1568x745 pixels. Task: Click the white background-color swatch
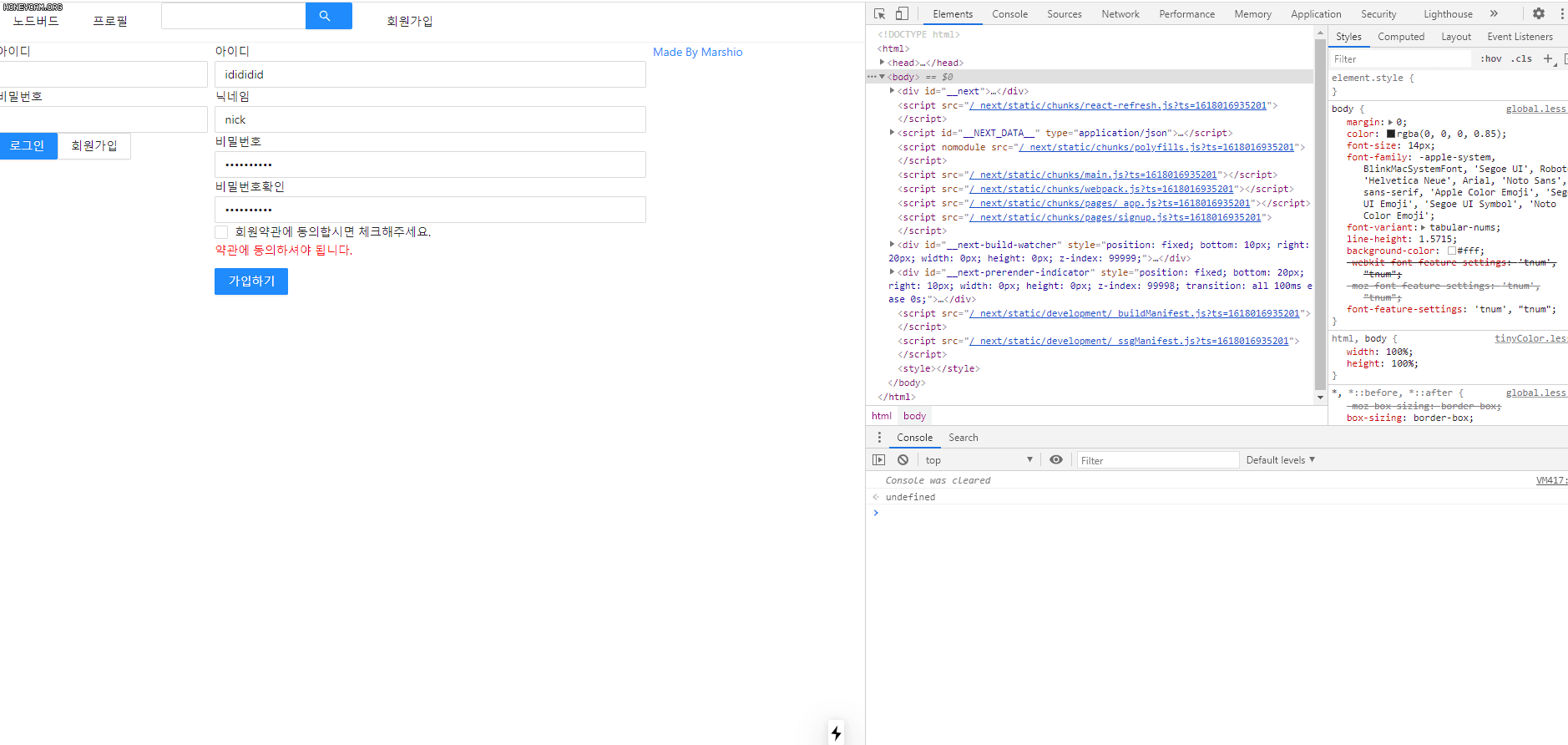(x=1452, y=251)
